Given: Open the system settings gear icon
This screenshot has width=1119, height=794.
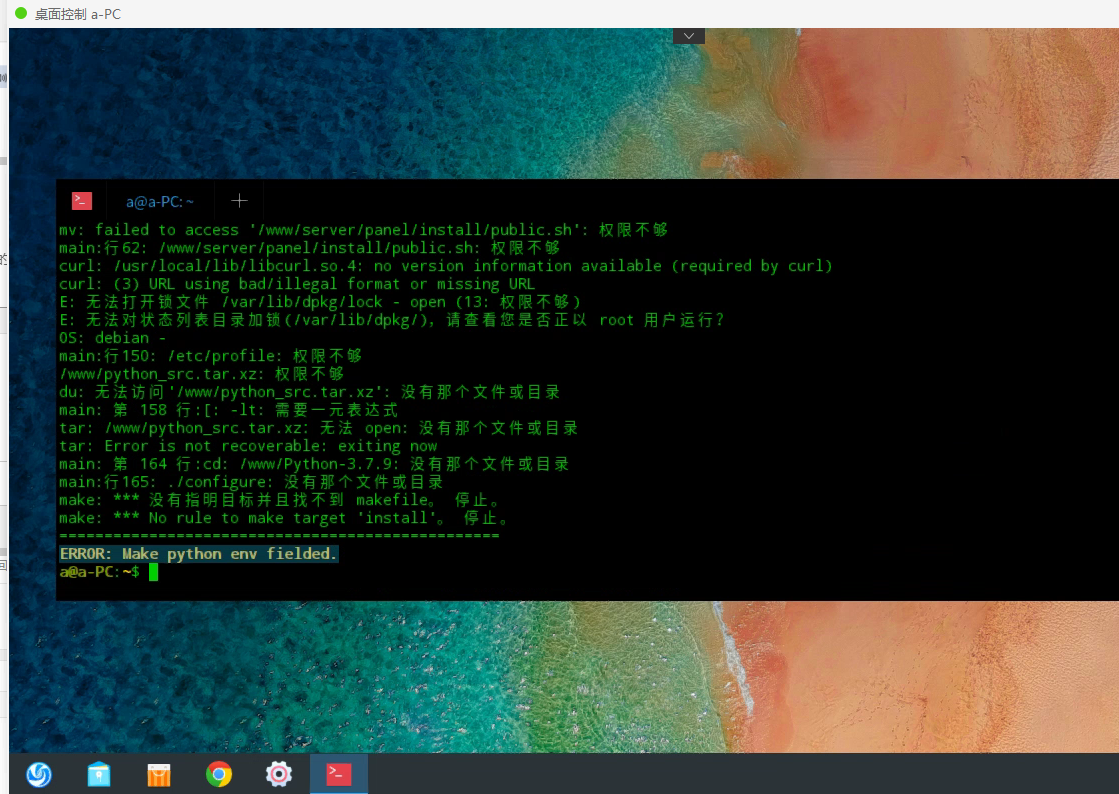Looking at the screenshot, I should (x=279, y=774).
